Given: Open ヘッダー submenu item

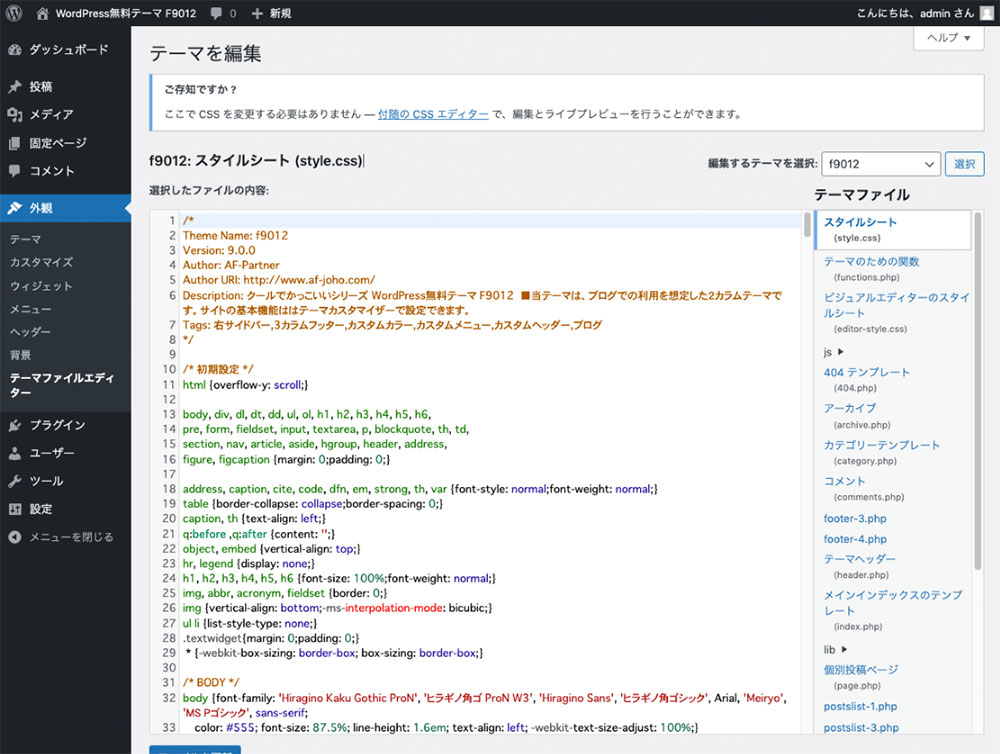Looking at the screenshot, I should tap(30, 332).
